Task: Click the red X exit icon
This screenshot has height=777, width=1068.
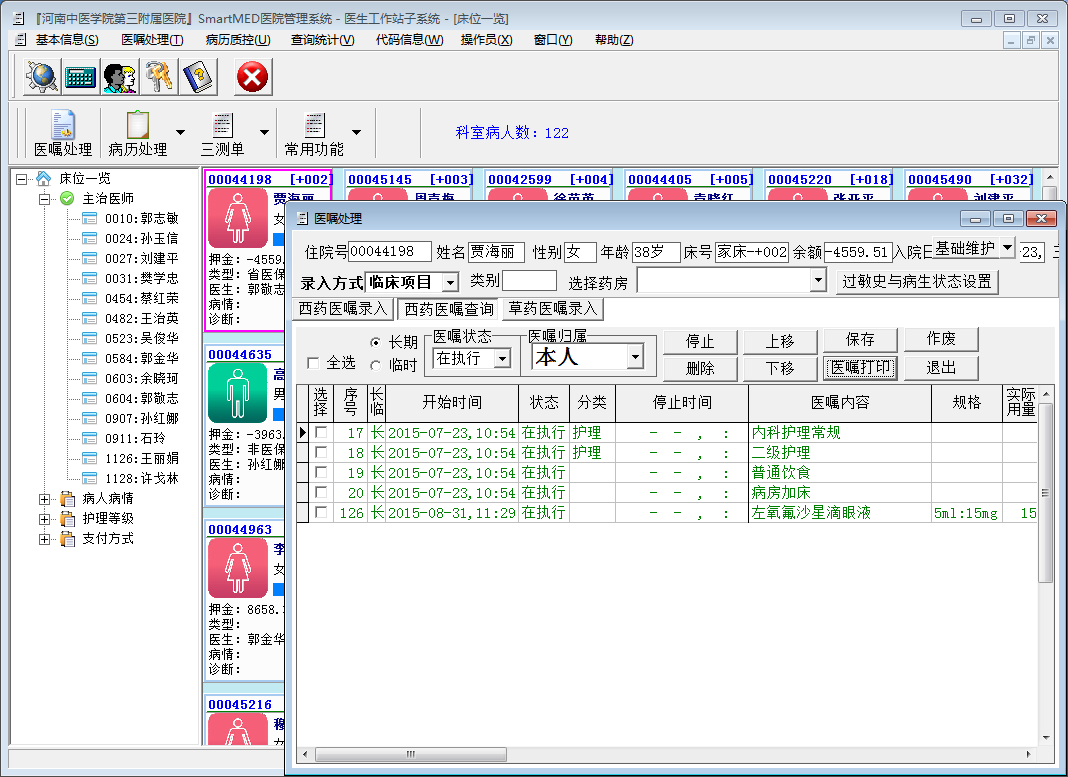Action: click(253, 76)
